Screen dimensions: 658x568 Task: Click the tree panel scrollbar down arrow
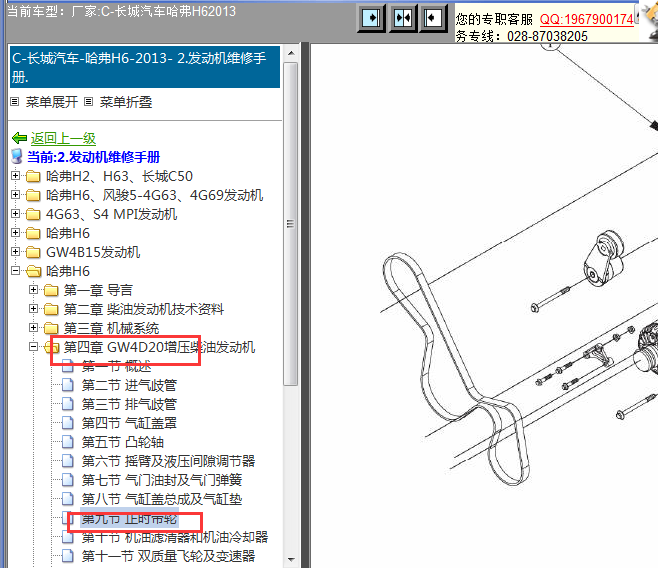tap(291, 560)
